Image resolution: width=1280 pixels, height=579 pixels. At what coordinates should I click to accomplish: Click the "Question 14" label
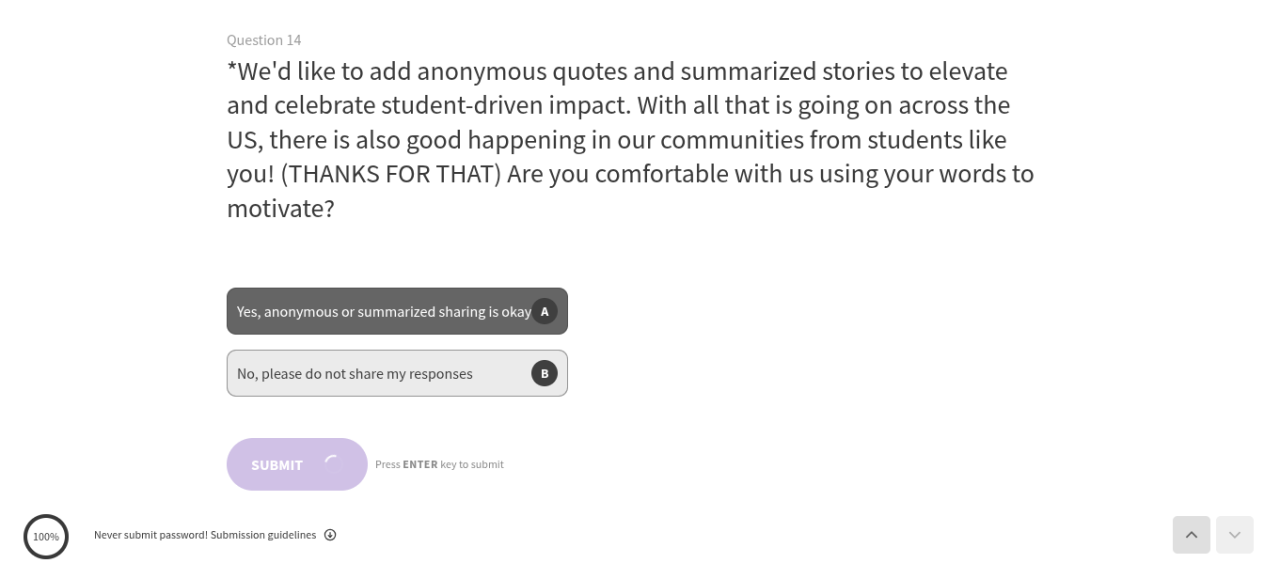pyautogui.click(x=264, y=40)
